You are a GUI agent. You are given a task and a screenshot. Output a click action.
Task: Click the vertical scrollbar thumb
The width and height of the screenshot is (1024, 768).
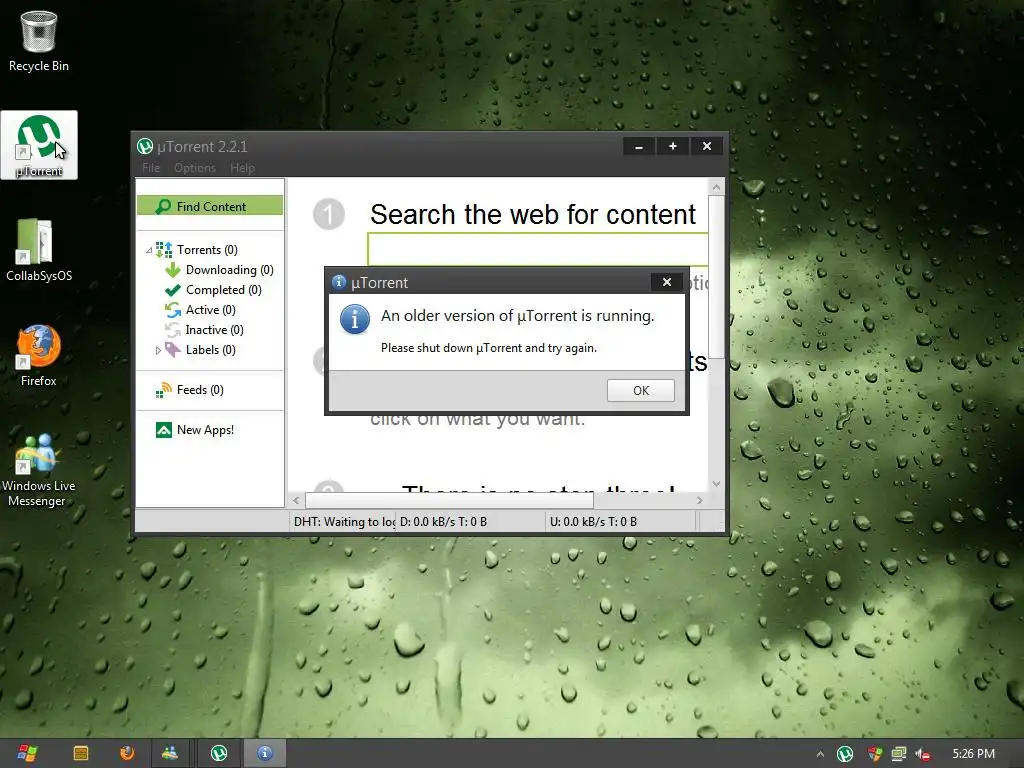[x=716, y=276]
